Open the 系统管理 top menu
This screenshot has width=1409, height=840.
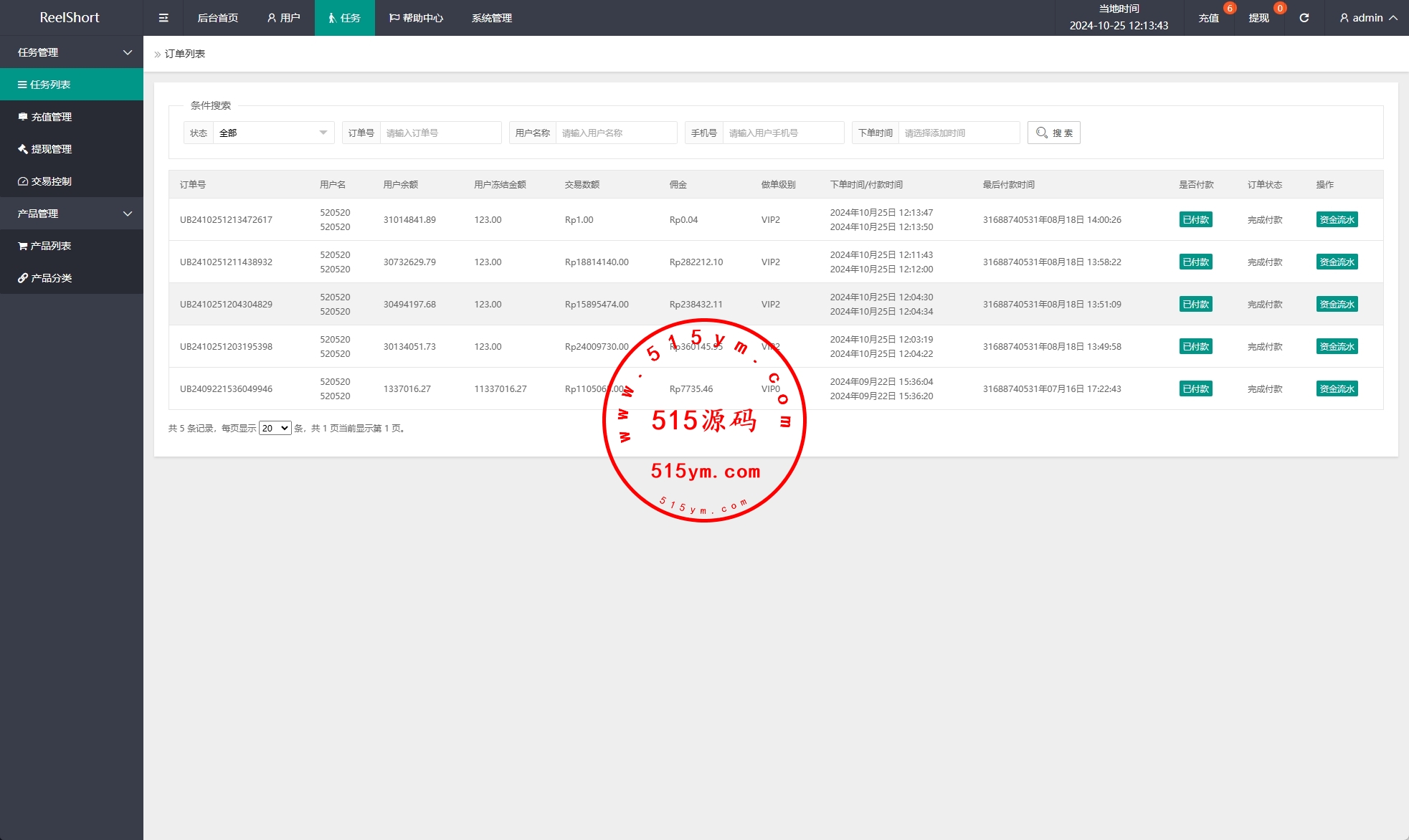(x=492, y=18)
